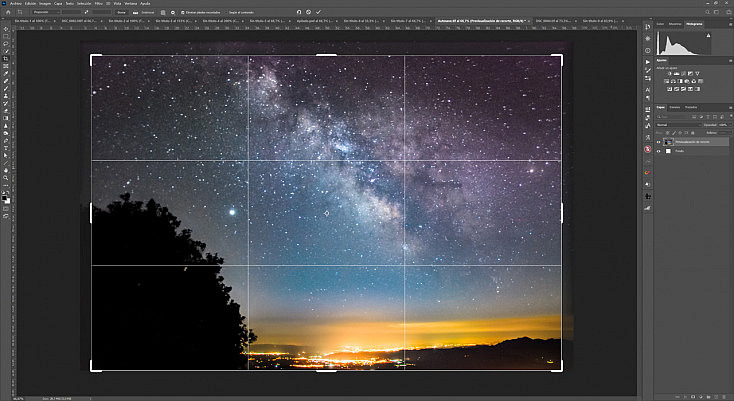Click the background color swatch
Viewport: 734px width, 401px height.
[x=8, y=201]
